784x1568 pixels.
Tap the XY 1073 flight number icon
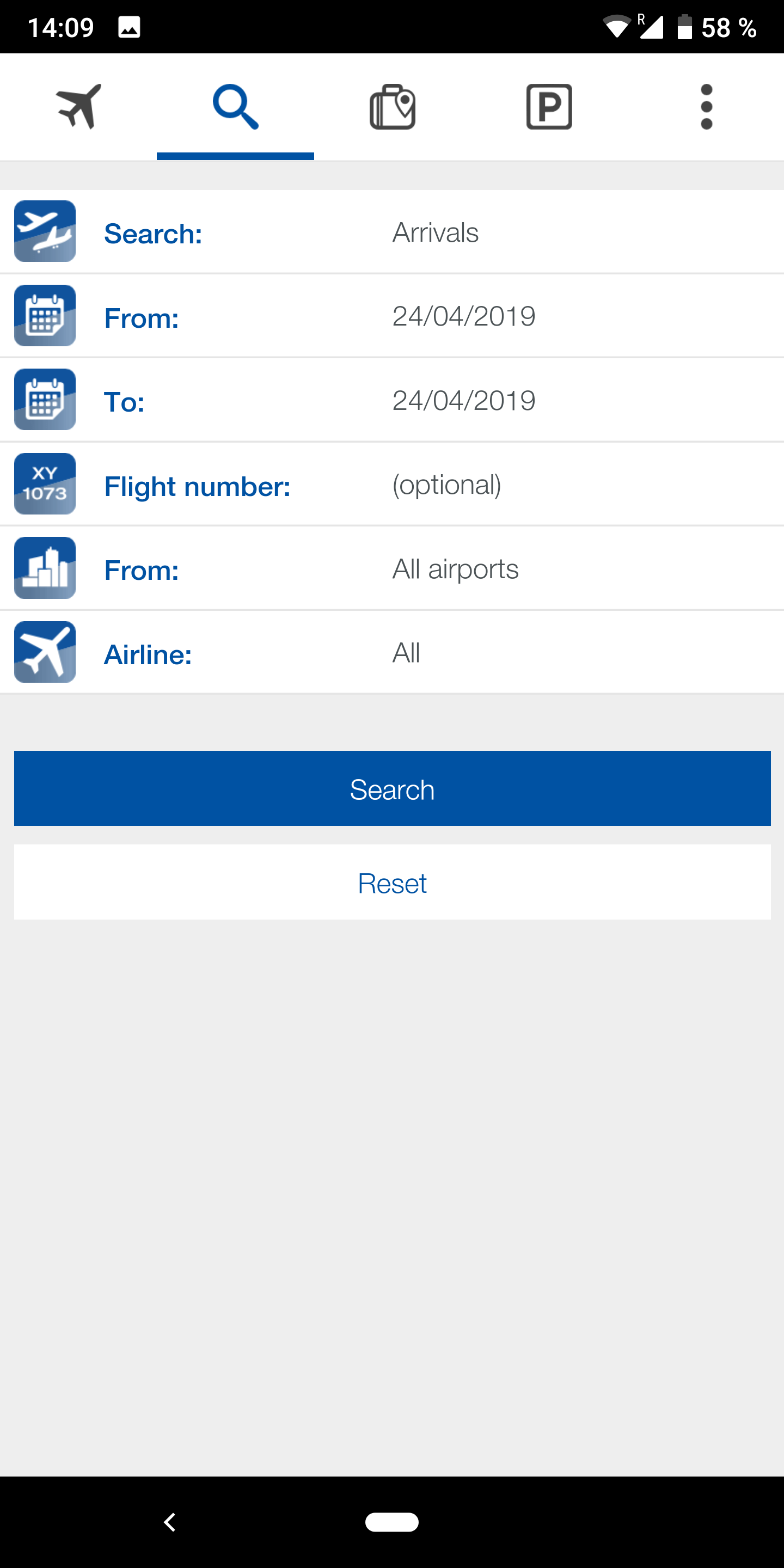pos(45,484)
